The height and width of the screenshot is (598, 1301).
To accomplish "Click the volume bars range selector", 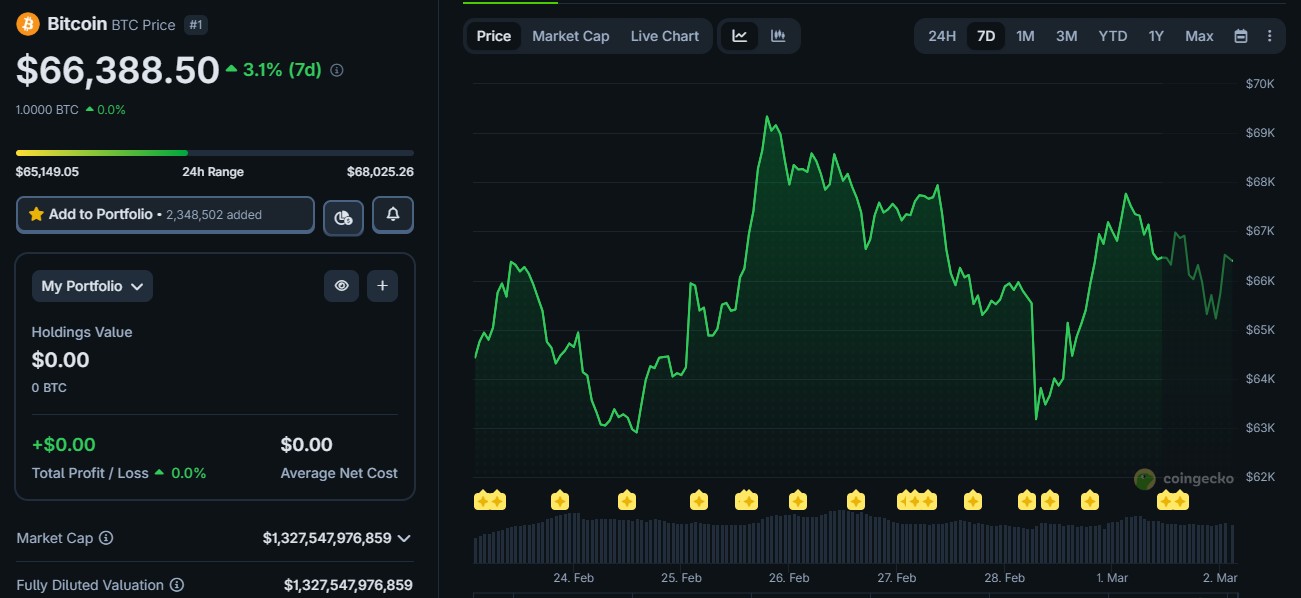I will pos(855,538).
